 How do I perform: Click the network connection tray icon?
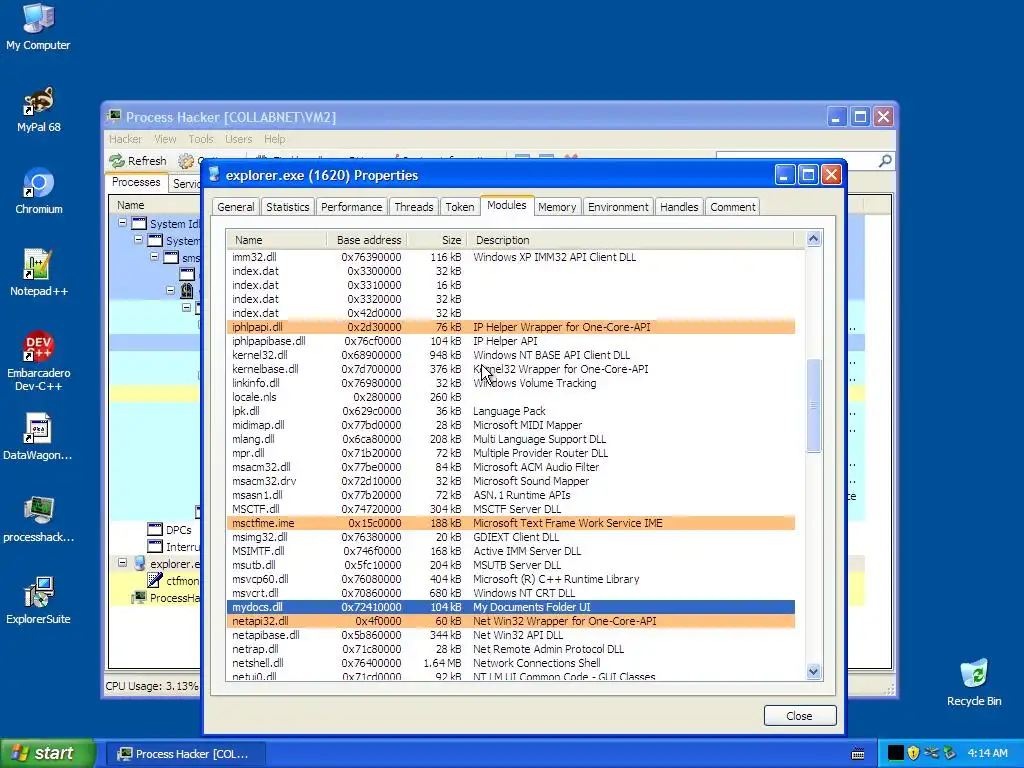coord(931,753)
